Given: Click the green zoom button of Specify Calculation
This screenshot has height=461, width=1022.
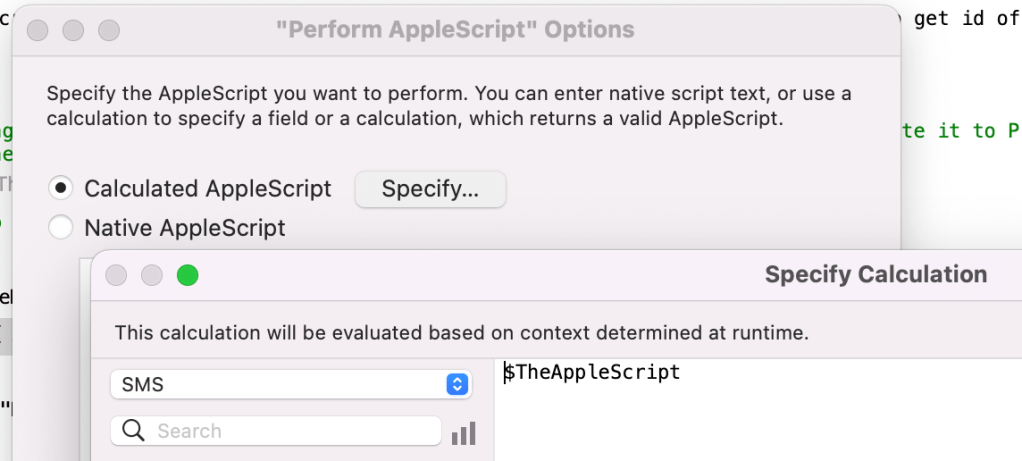Looking at the screenshot, I should click(x=187, y=275).
